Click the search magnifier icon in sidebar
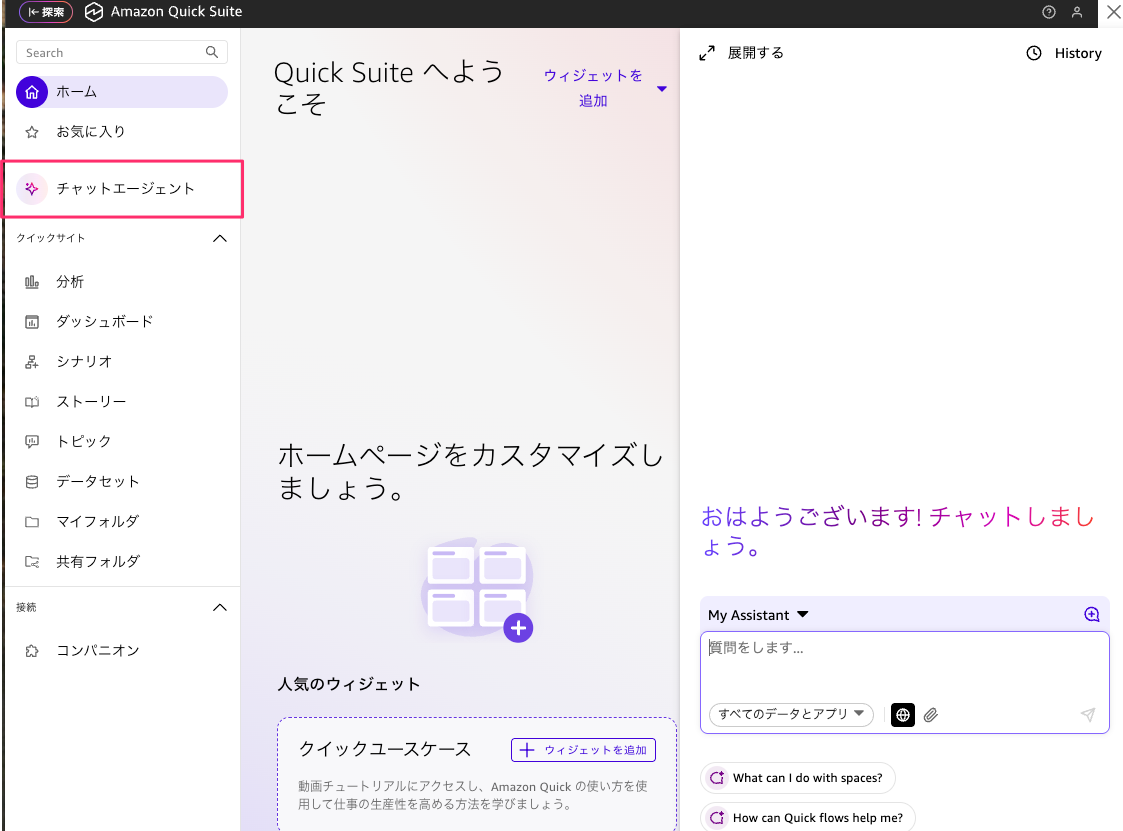 (212, 52)
